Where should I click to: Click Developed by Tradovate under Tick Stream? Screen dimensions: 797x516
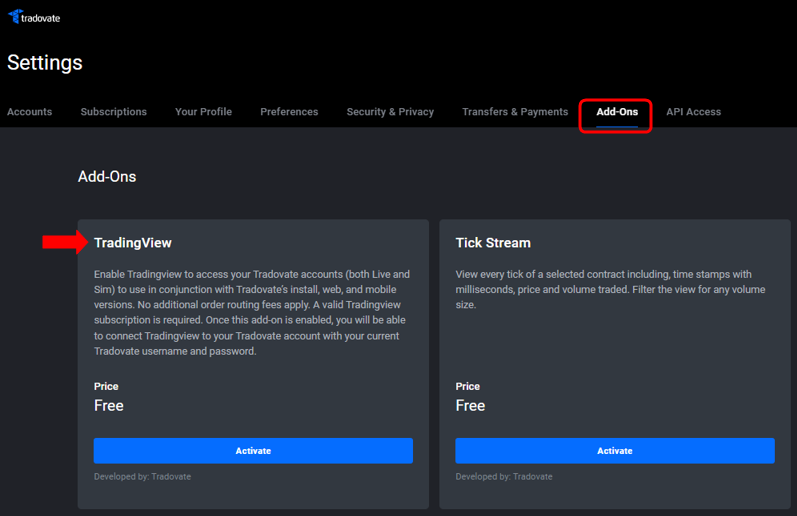[x=504, y=477]
